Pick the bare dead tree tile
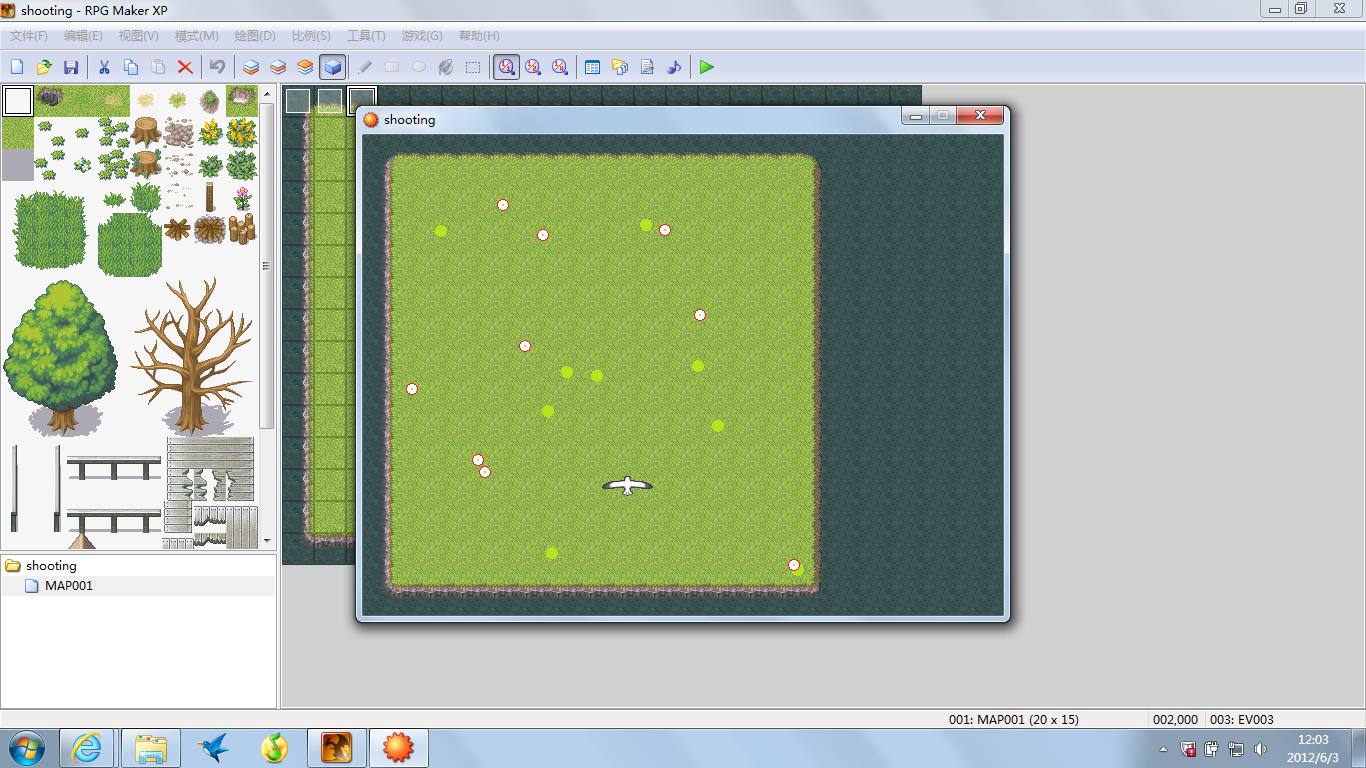Image resolution: width=1366 pixels, height=768 pixels. point(194,356)
